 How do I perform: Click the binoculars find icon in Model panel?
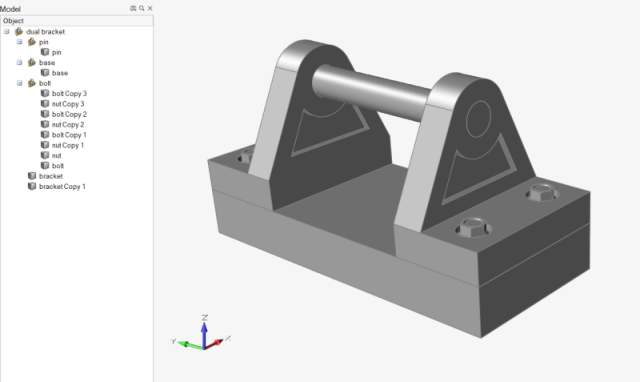tap(133, 8)
